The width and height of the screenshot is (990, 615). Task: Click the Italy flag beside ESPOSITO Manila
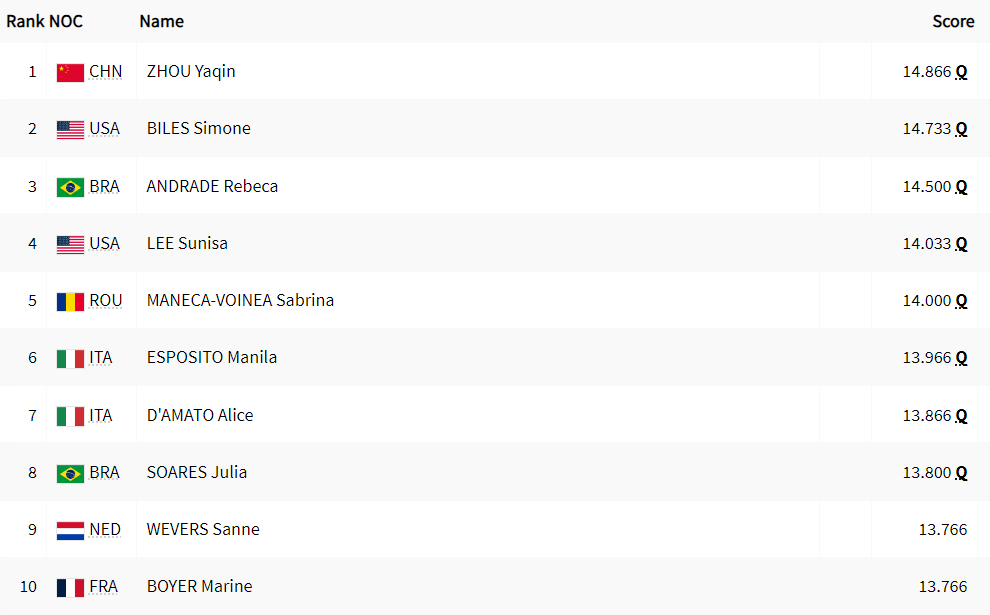tap(70, 359)
